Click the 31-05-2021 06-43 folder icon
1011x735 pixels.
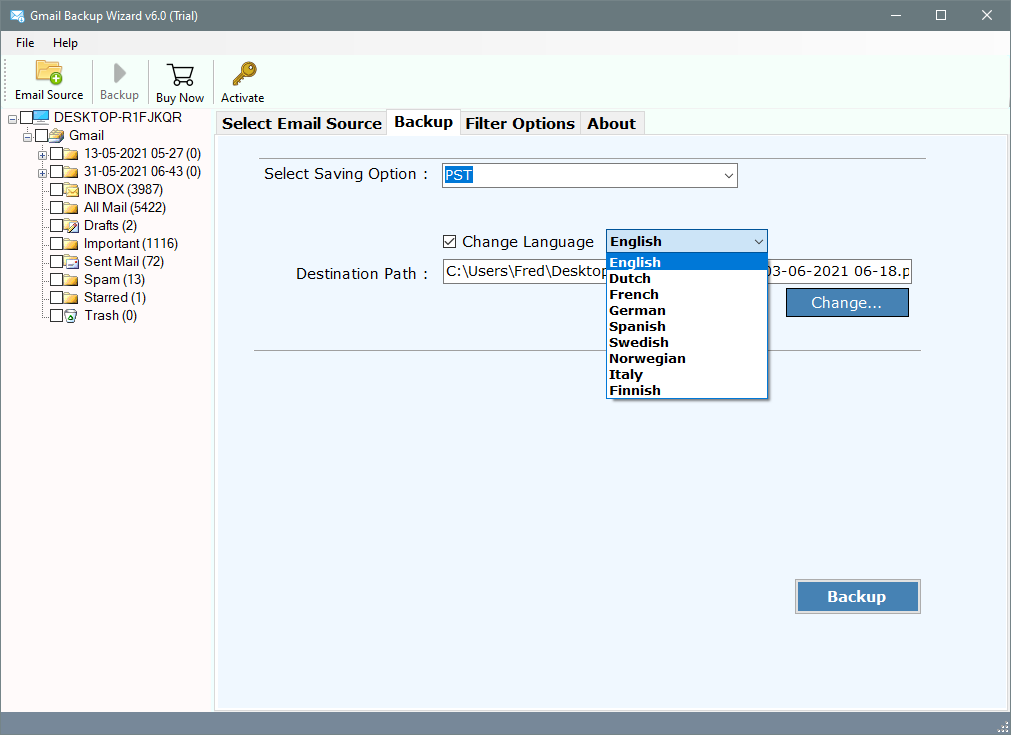71,172
